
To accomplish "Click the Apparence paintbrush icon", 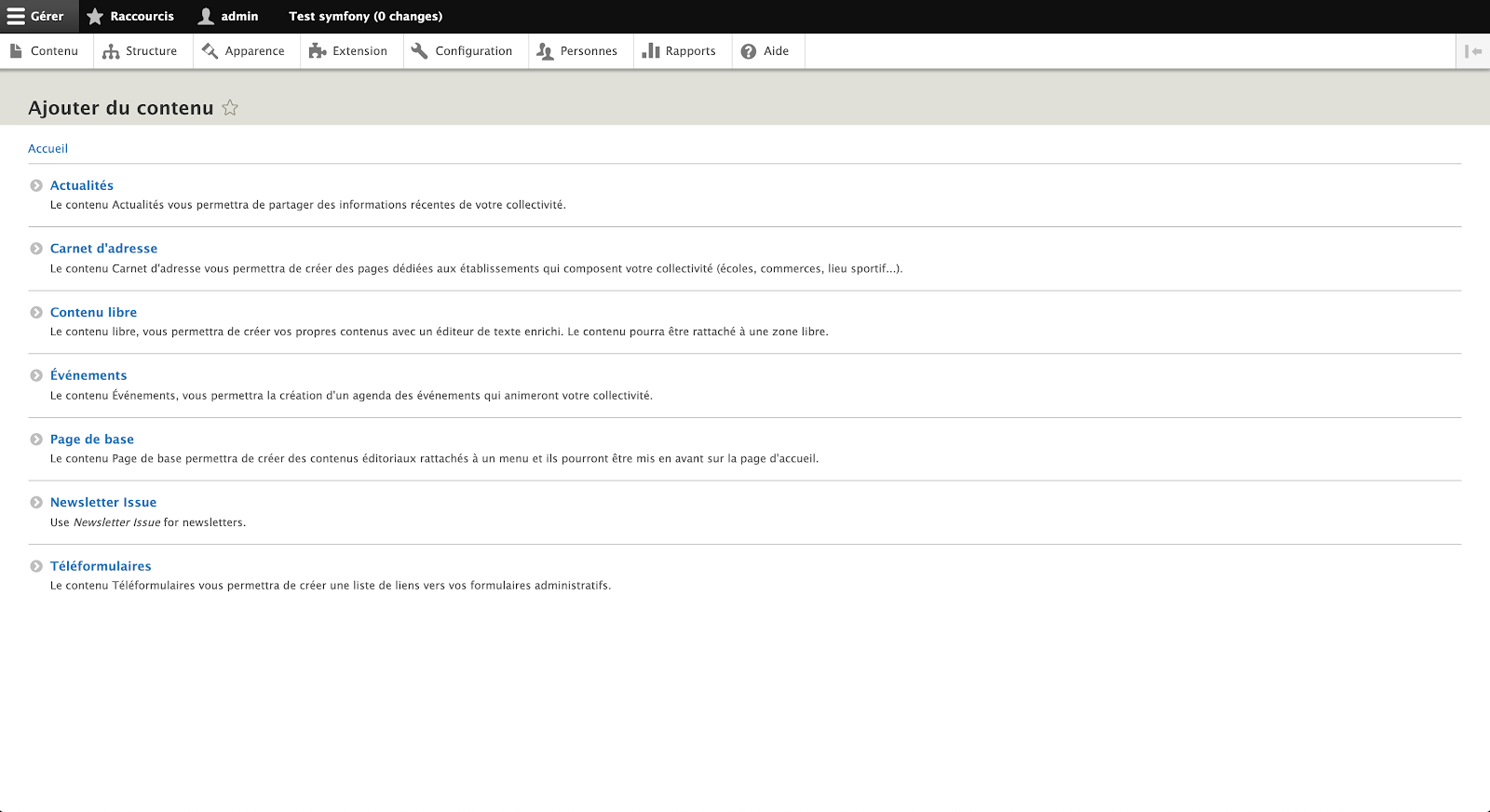I will pos(210,51).
